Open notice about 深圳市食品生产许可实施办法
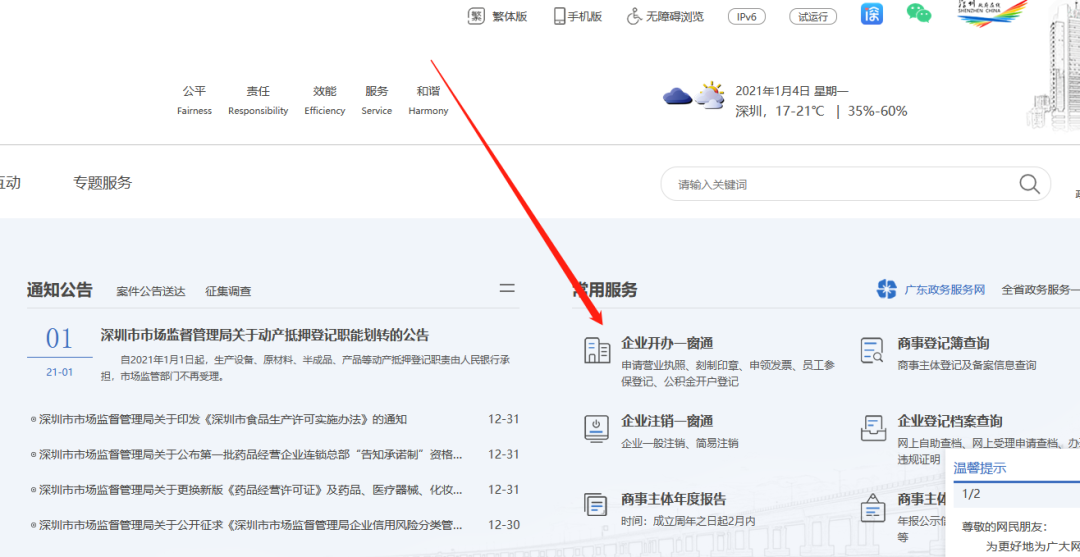The image size is (1080, 557). [223, 419]
